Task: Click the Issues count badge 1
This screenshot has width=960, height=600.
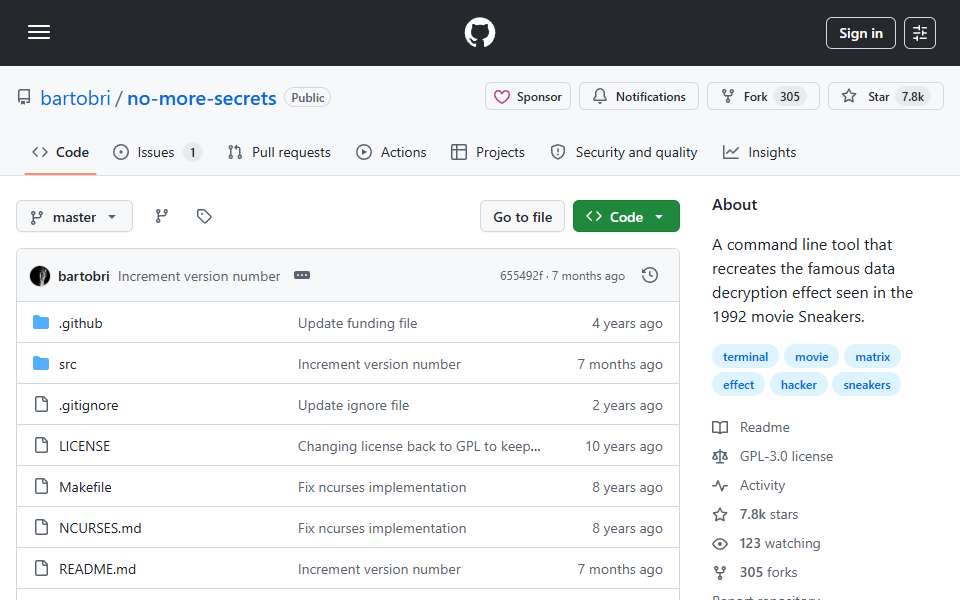Action: 192,152
